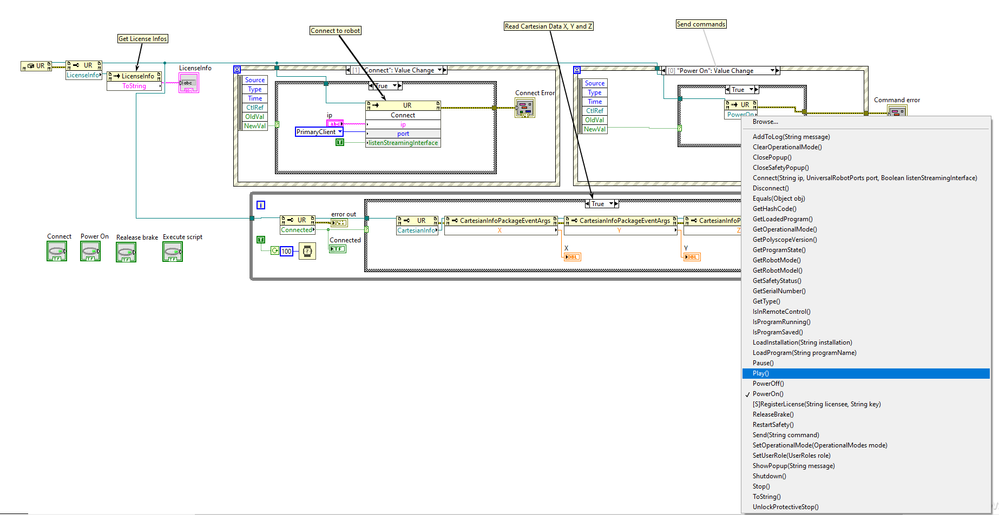
Task: Select UnlockProtectiveStop() menu entry
Action: pyautogui.click(x=866, y=507)
